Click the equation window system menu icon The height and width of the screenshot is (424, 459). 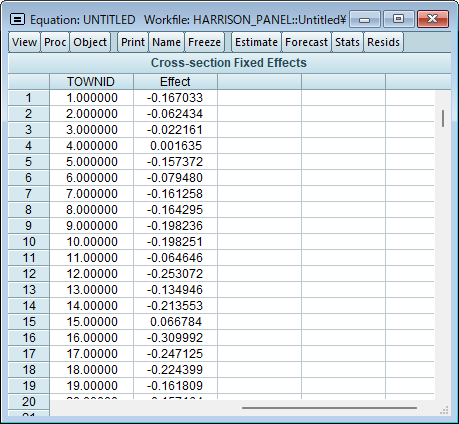point(17,19)
